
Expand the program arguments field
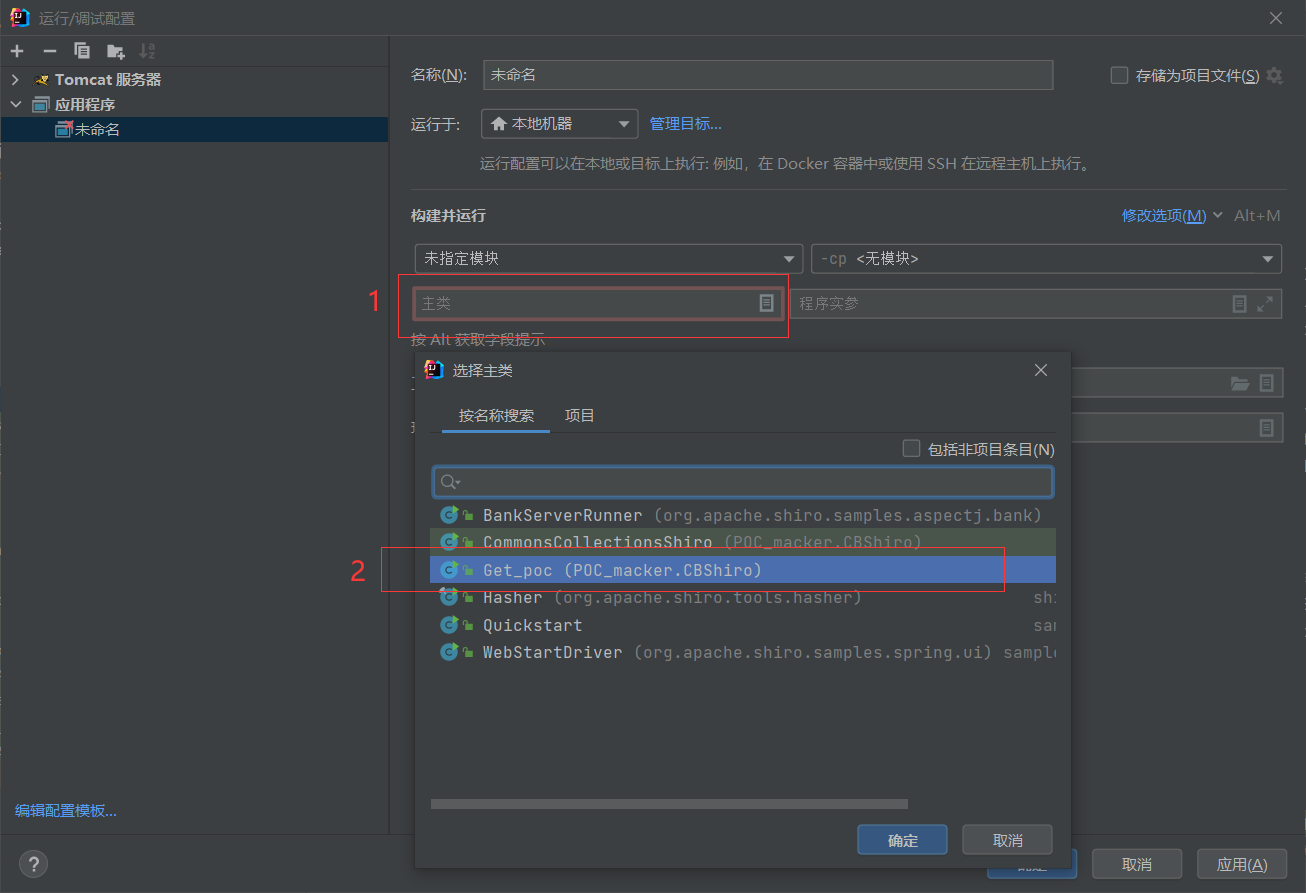1265,304
